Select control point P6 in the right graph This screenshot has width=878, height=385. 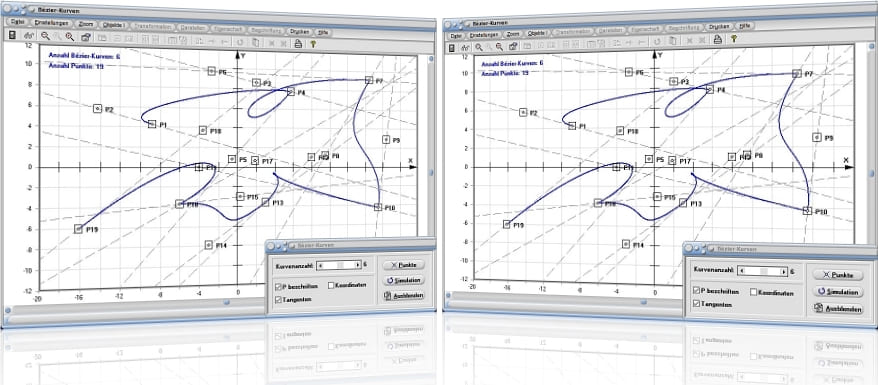[629, 72]
